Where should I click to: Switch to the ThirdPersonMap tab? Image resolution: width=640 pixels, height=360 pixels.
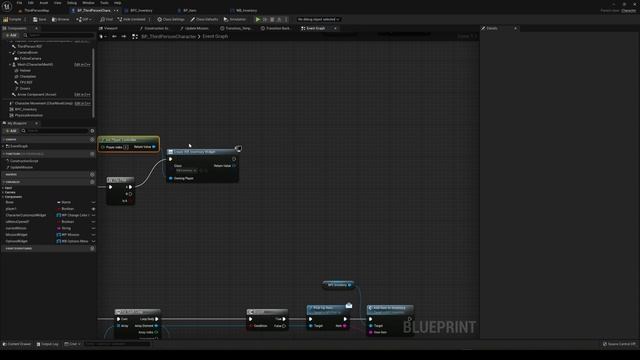[x=36, y=11]
